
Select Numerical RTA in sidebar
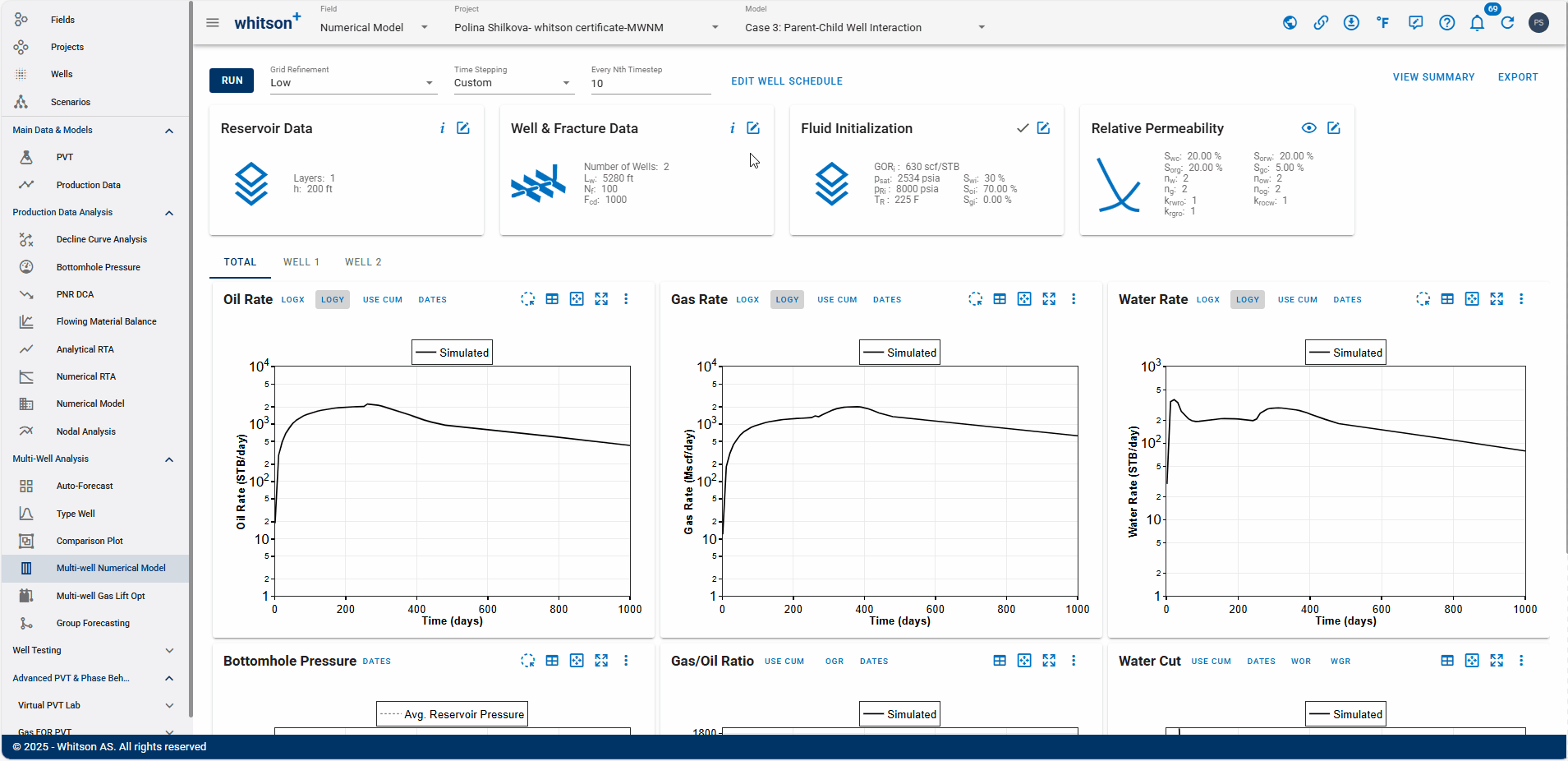tap(85, 376)
